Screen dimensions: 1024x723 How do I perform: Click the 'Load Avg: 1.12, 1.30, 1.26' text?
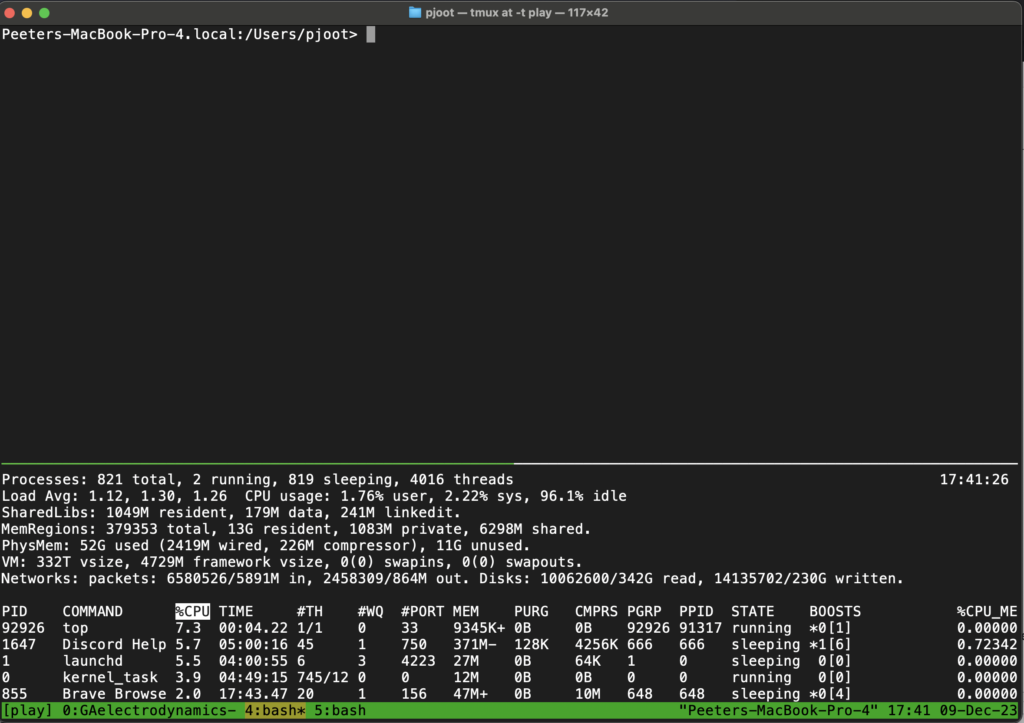(114, 496)
